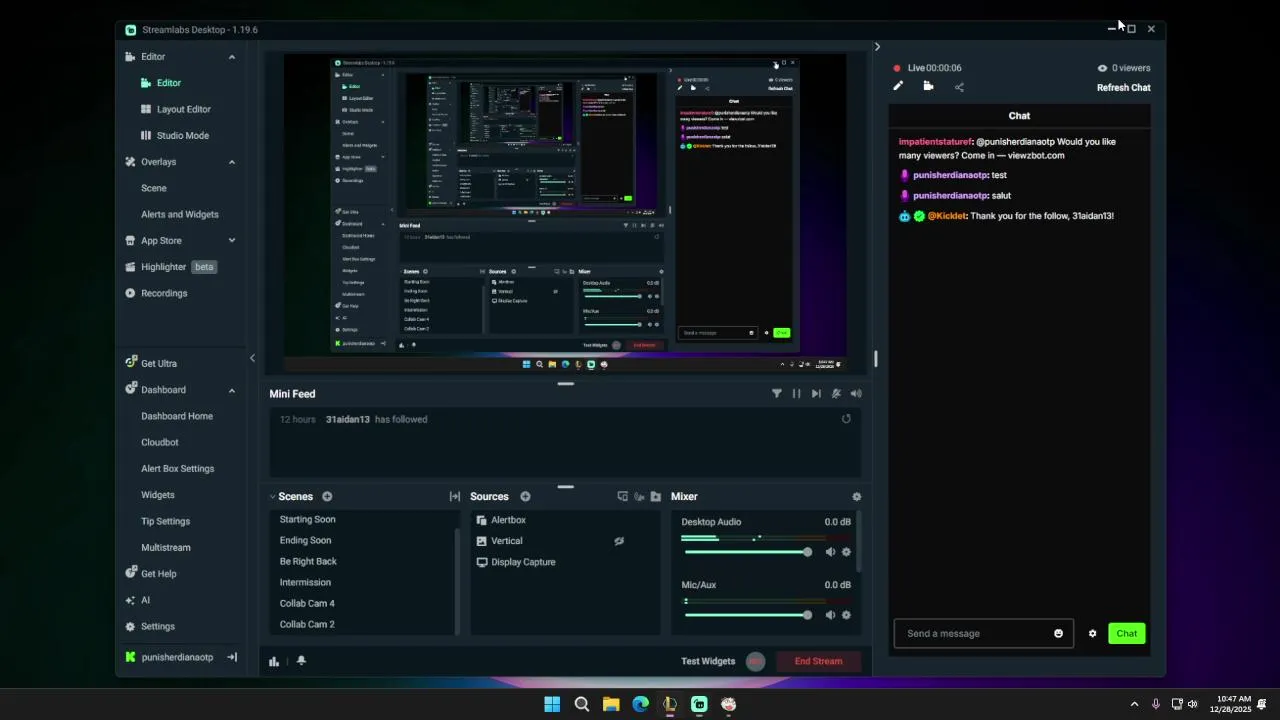Edit stream info with pencil icon
Screen dimensions: 1280x720
pyautogui.click(x=898, y=87)
